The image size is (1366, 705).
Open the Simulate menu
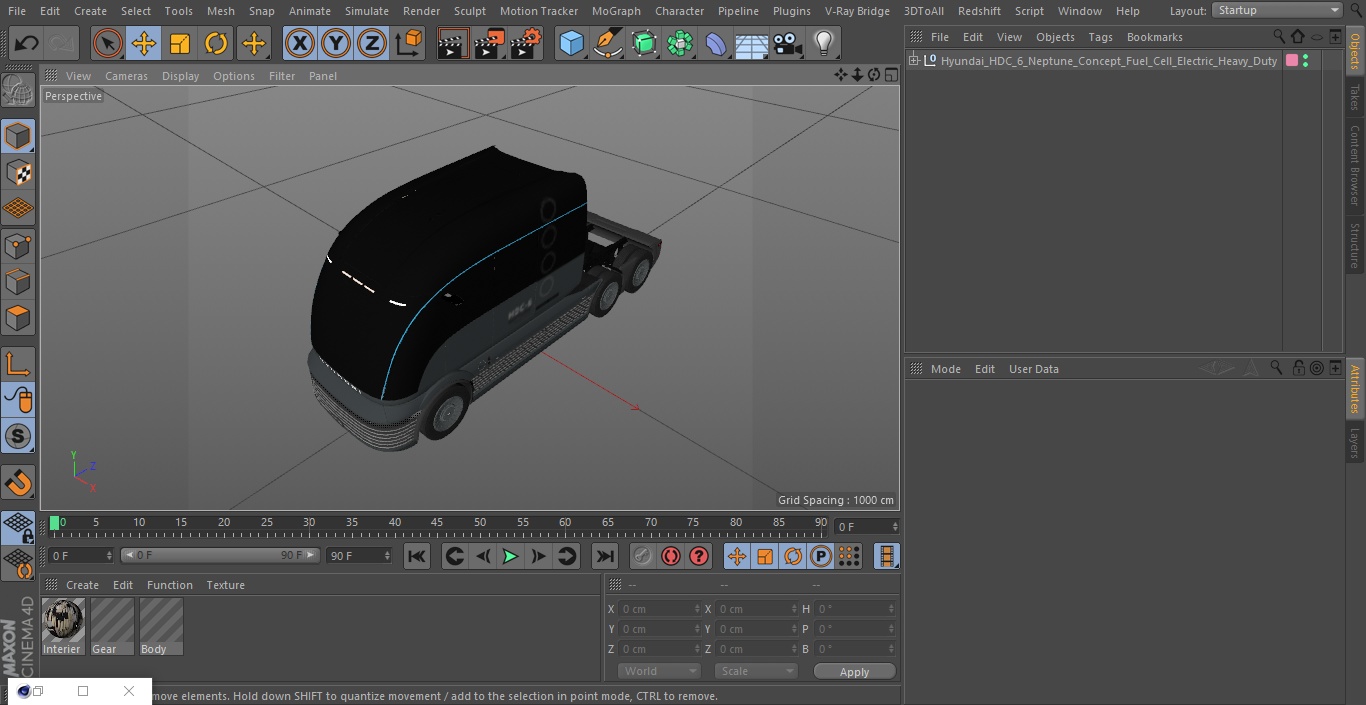[367, 11]
